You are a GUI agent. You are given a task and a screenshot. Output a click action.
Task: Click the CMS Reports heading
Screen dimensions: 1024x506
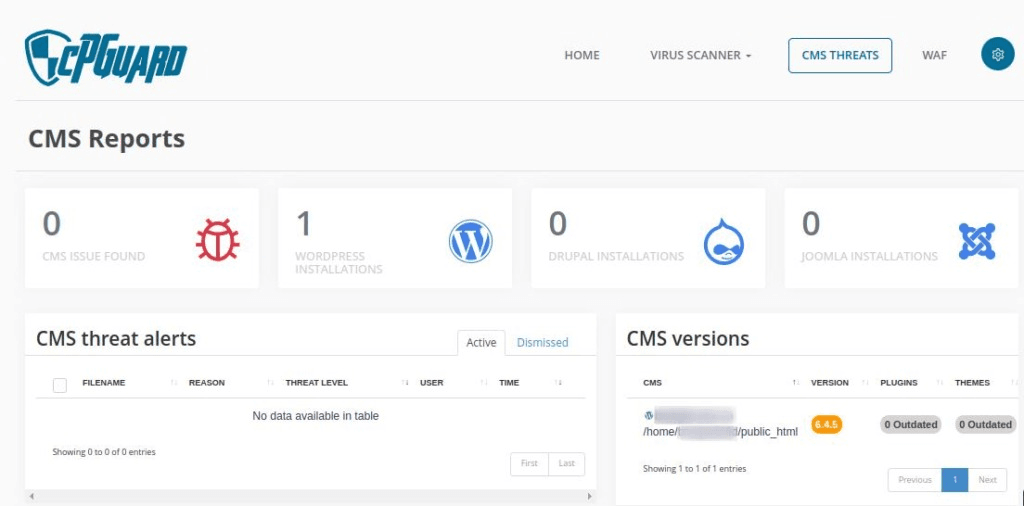click(106, 139)
